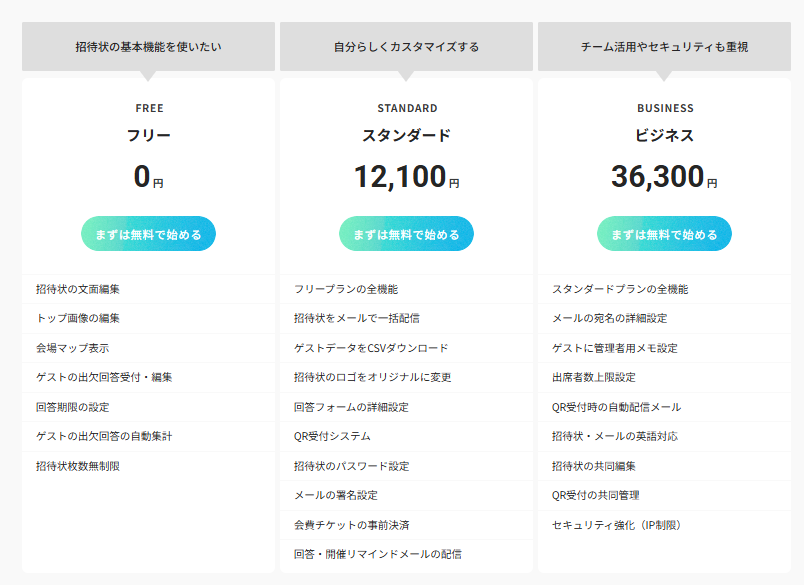The width and height of the screenshot is (804, 585).
Task: Select the 自分らしくカスタマイズする header
Action: [x=406, y=47]
